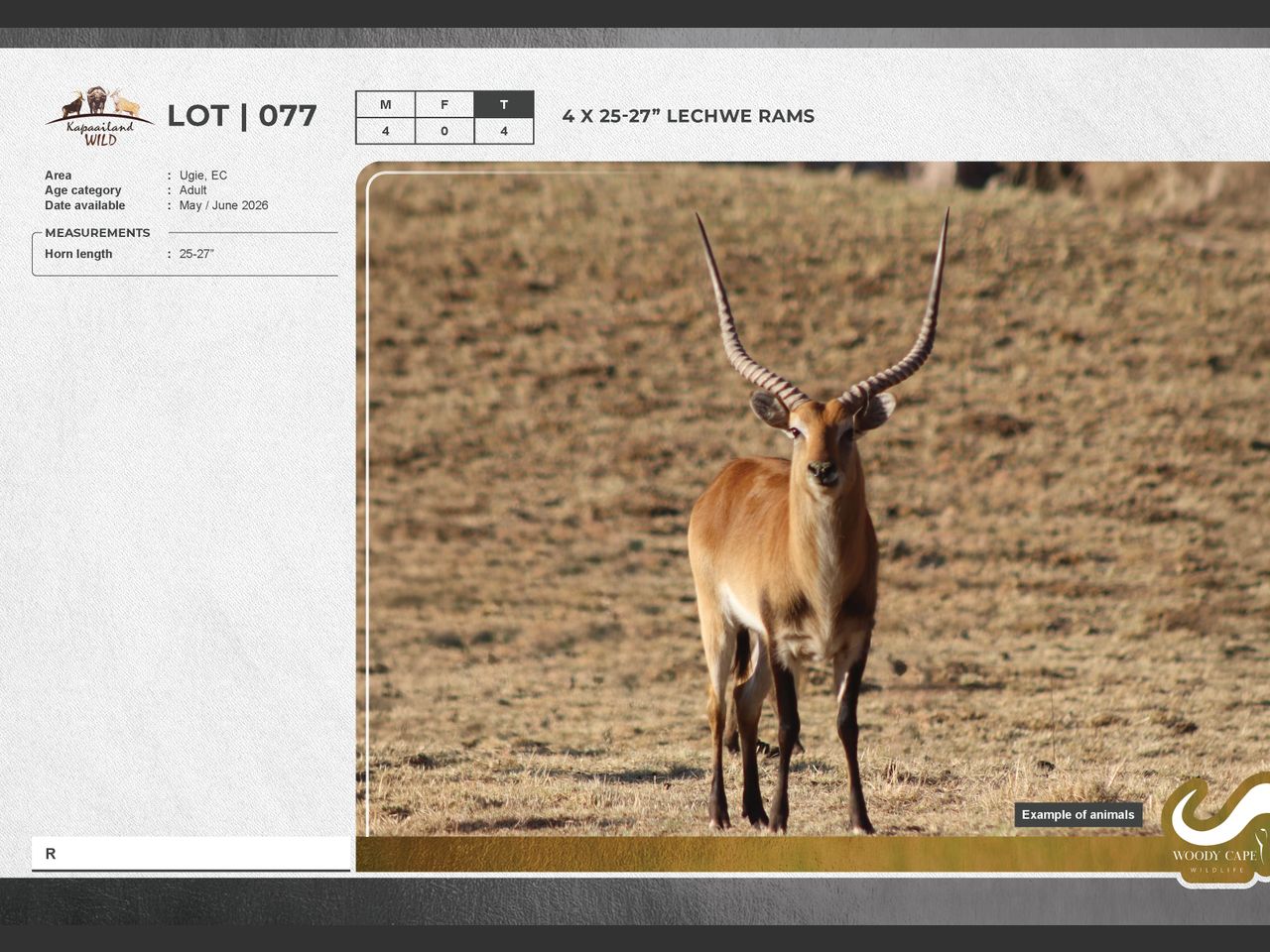Click the MEASUREMENTS section heading

coord(97,233)
